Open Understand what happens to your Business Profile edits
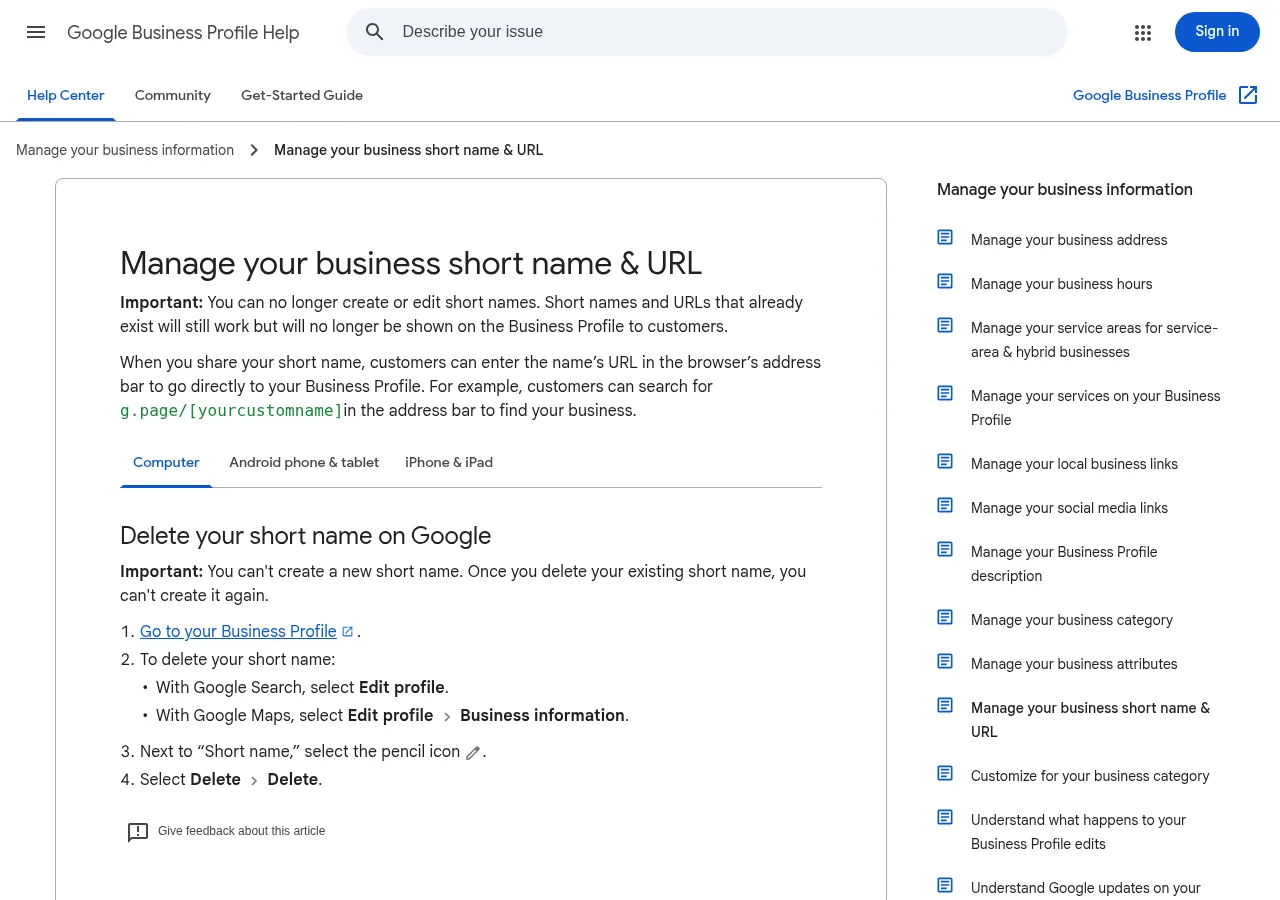1280x900 pixels. pyautogui.click(x=1078, y=832)
